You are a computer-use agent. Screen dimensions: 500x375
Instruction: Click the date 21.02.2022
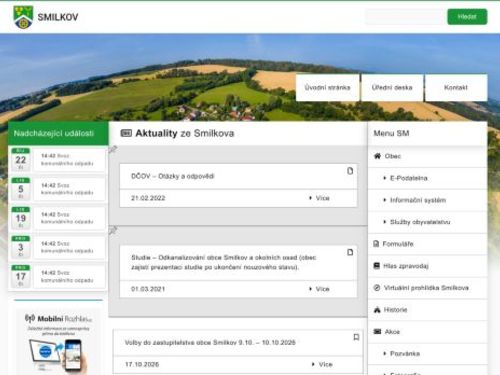tap(148, 198)
